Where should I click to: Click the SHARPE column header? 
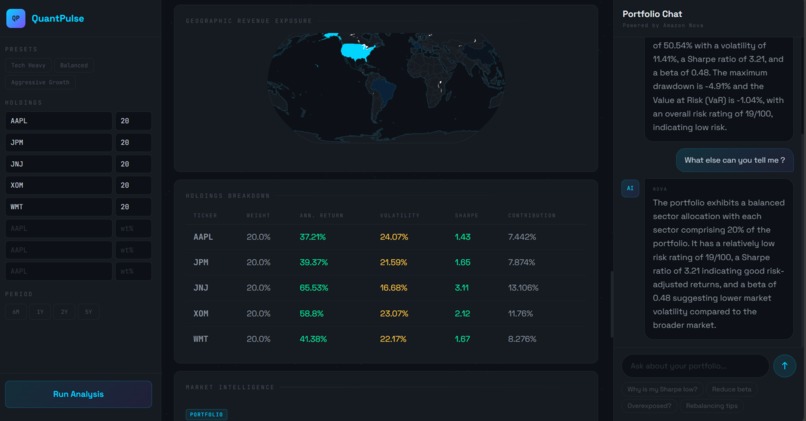[466, 215]
